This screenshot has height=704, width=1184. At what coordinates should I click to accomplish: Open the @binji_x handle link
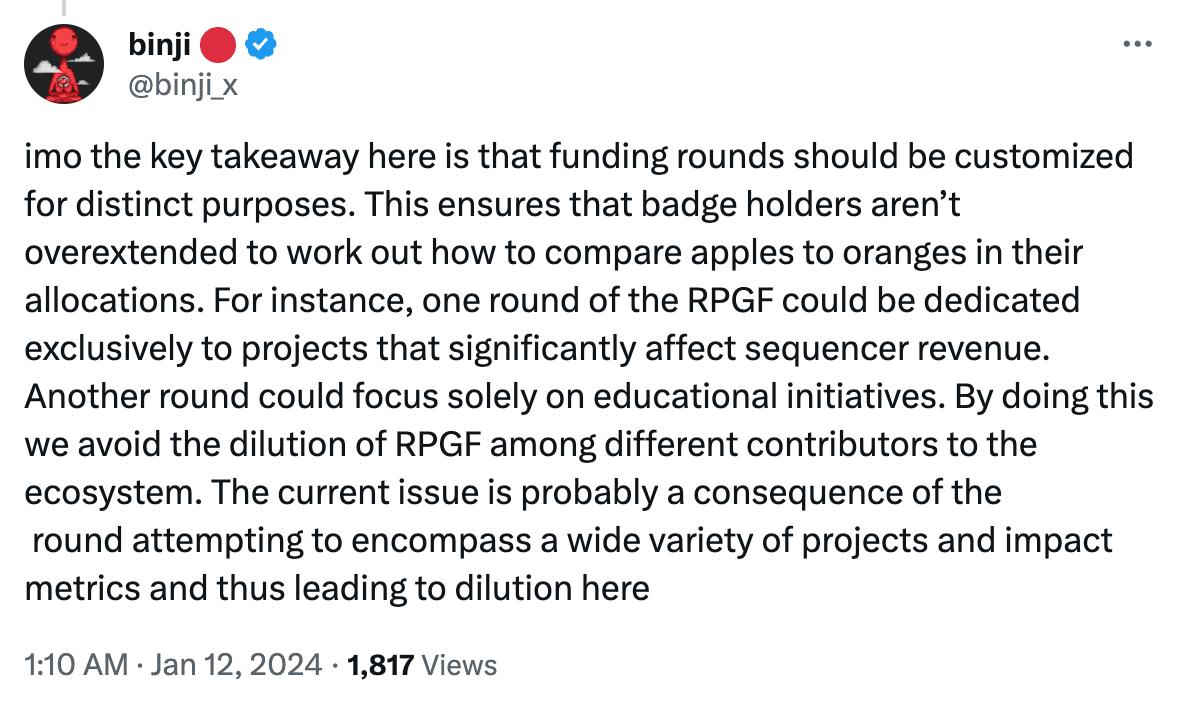point(183,85)
